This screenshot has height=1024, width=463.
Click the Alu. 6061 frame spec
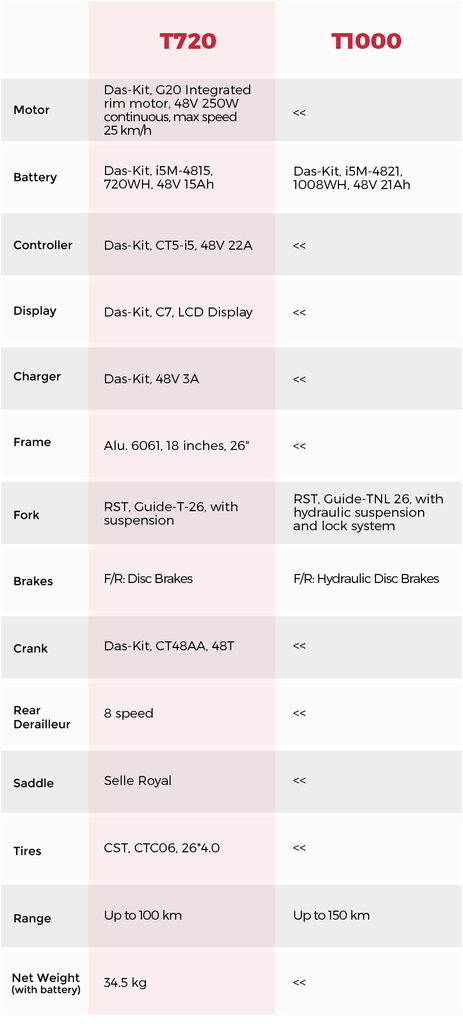176,446
